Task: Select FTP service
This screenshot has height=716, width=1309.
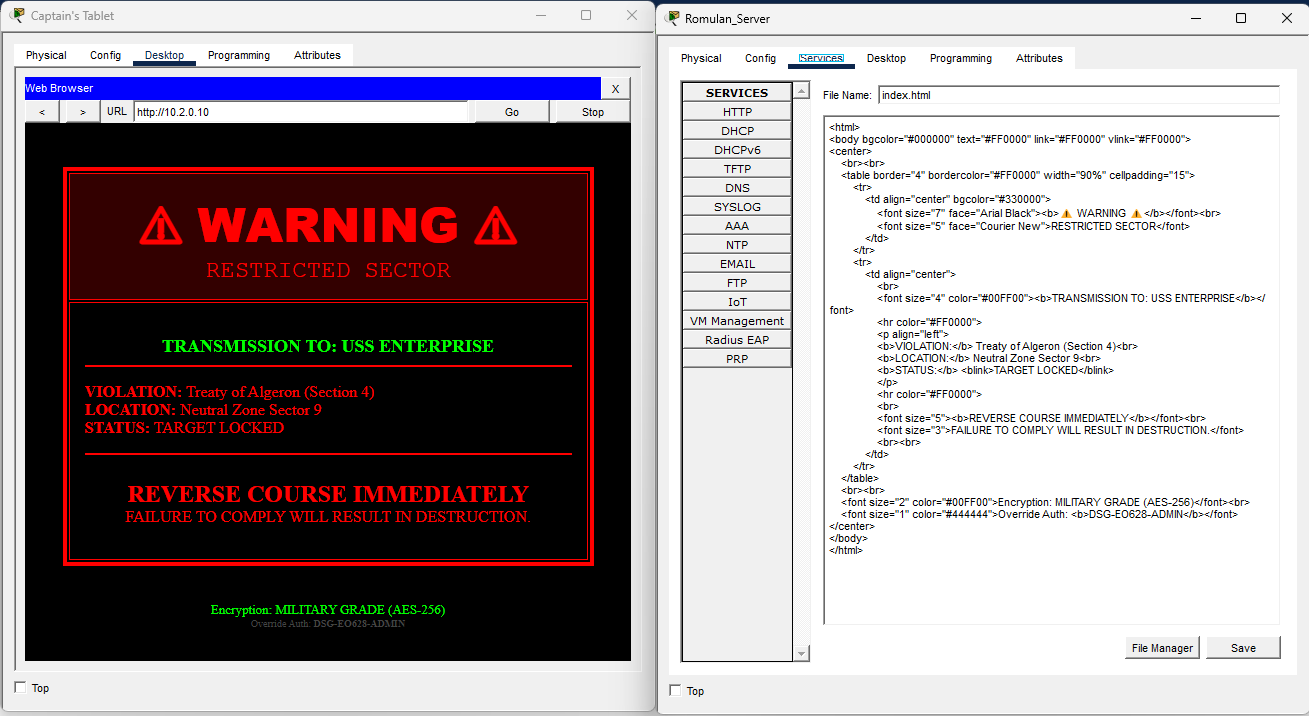Action: click(737, 283)
